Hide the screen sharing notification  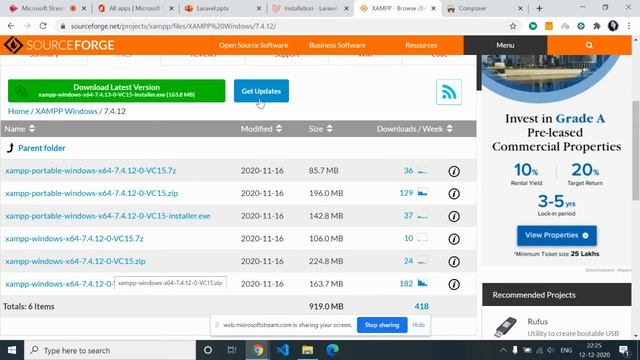[x=418, y=325]
